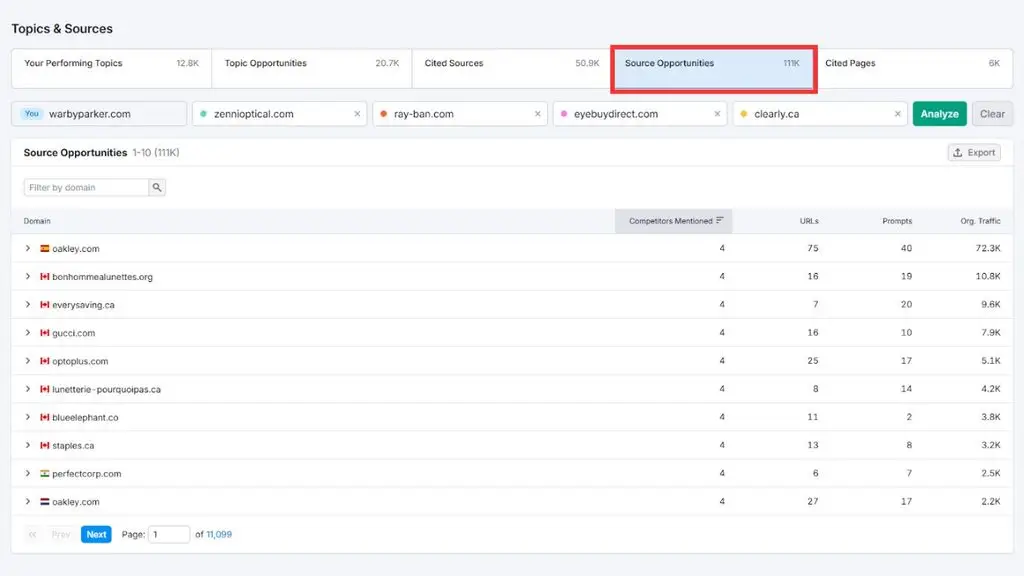
Task: Remove ray-ban.com competitor
Action: 537,114
